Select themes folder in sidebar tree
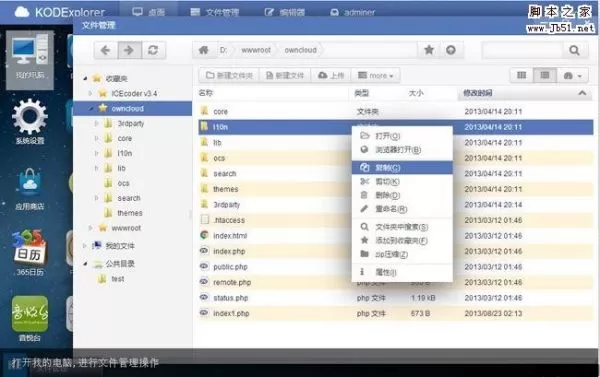 pos(130,213)
